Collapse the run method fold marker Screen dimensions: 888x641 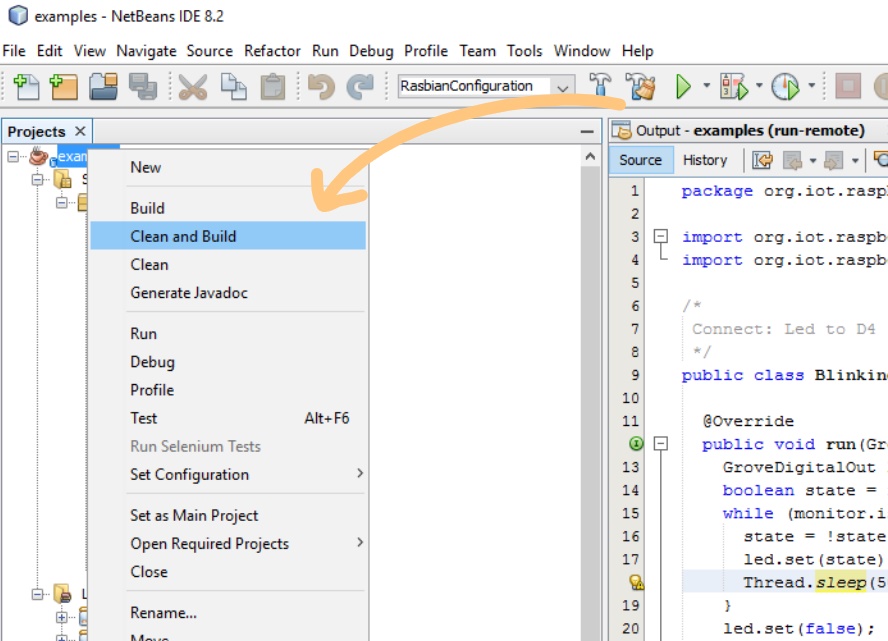point(660,443)
